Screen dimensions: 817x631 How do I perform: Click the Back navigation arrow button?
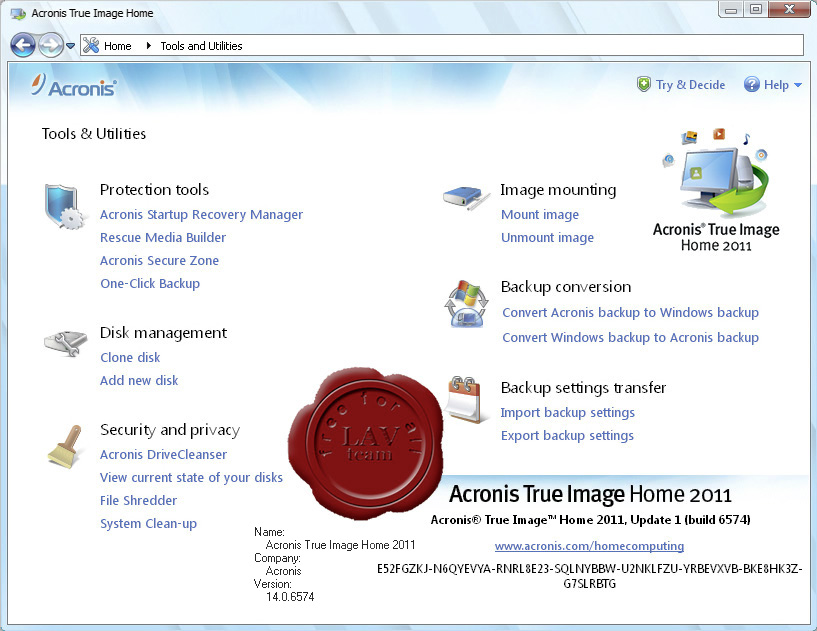click(23, 45)
